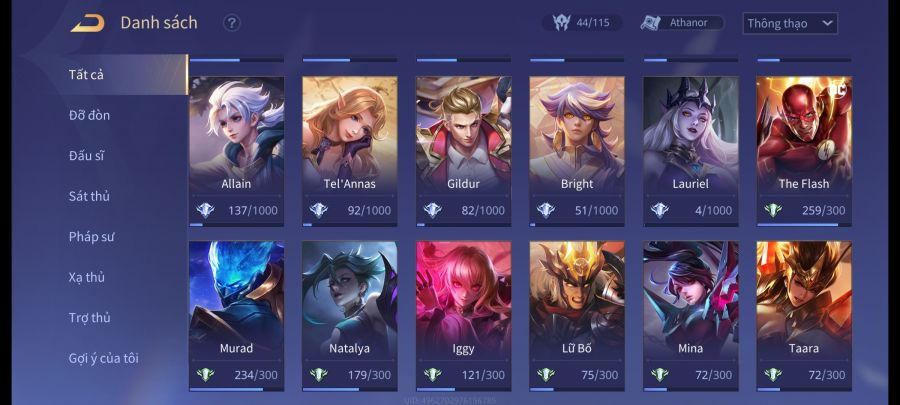Switch to the Sát thủ tab
Image resolution: width=900 pixels, height=405 pixels.
[89, 196]
